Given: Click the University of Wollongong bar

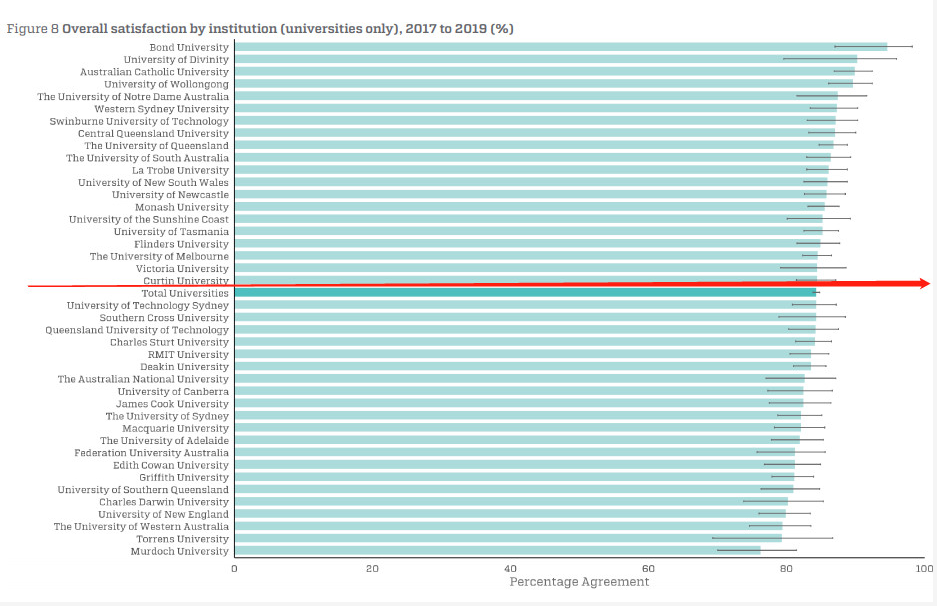Looking at the screenshot, I should point(543,84).
